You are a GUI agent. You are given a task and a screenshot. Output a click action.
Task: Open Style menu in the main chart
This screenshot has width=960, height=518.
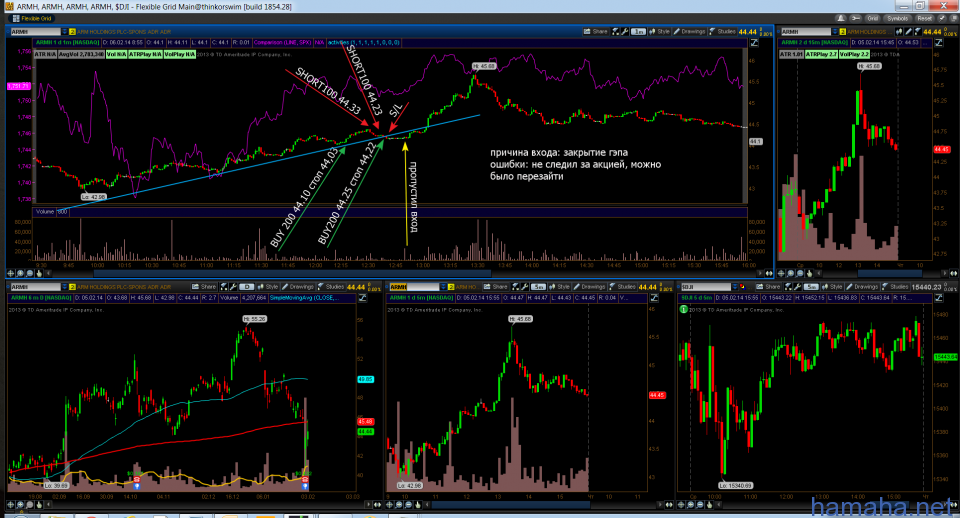coord(661,32)
